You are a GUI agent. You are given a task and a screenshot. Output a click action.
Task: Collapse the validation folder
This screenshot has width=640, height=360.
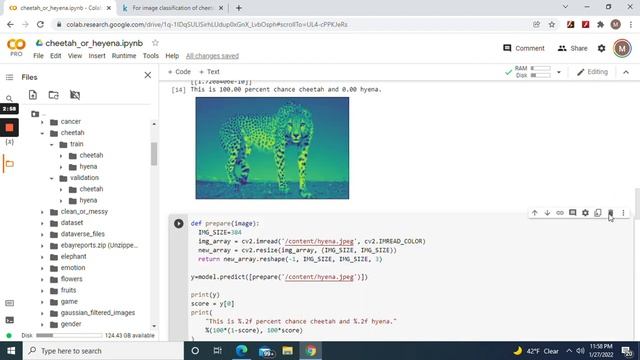point(51,178)
